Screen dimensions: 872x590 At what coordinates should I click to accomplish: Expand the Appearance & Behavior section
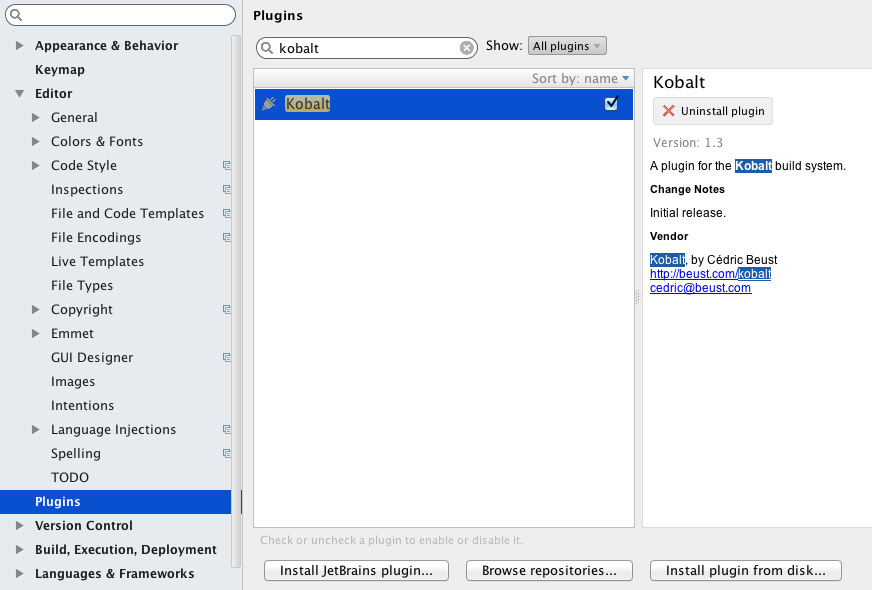point(19,46)
